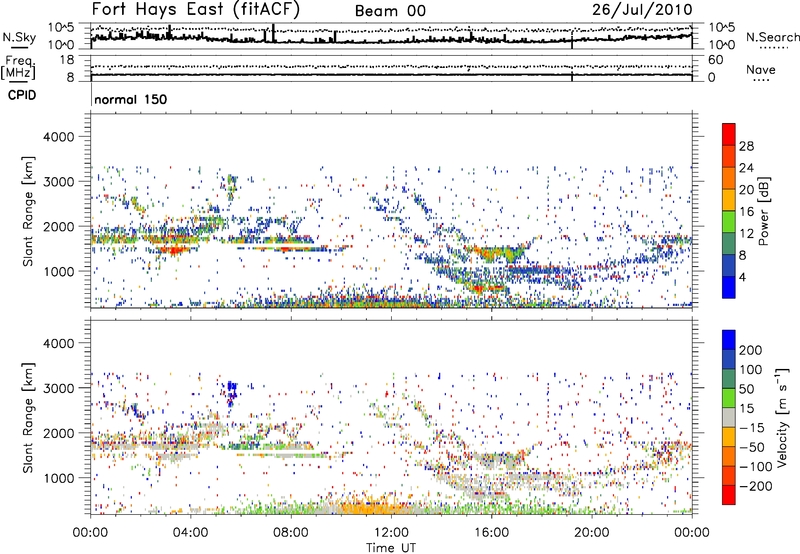Click the velocity panel 'Slant Range [km]' label
This screenshot has width=800, height=554.
(28, 417)
